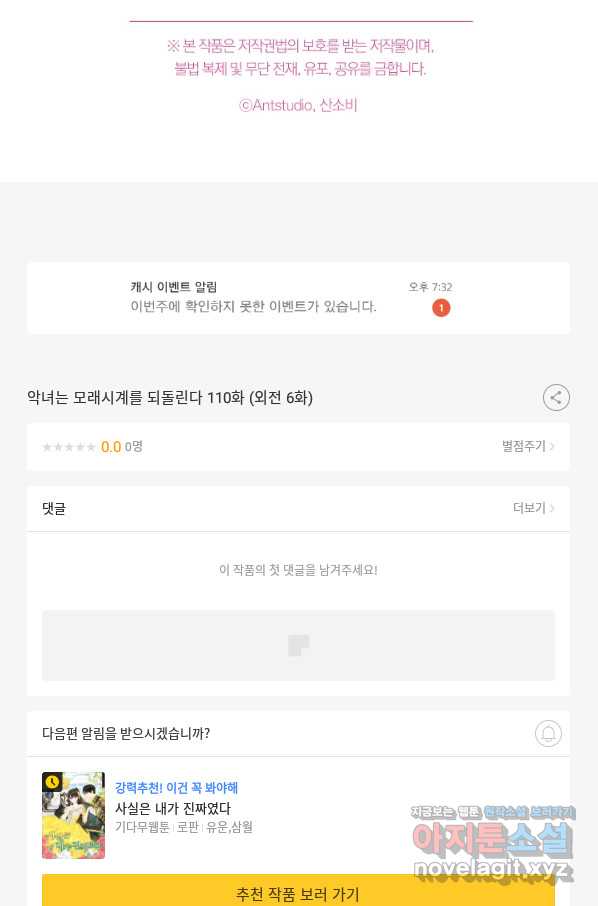The height and width of the screenshot is (906, 598).
Task: Open the 캐시 이벤트 알림 notification card
Action: (298, 298)
